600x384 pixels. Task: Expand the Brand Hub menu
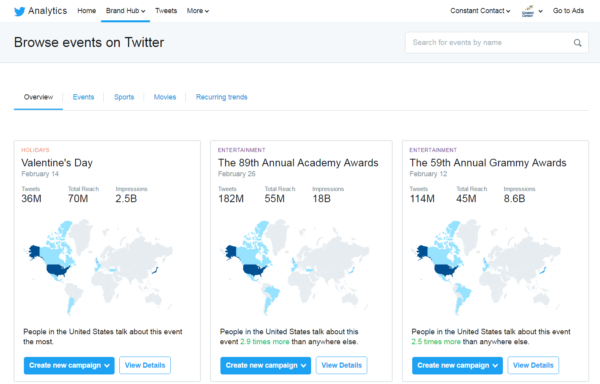[126, 11]
